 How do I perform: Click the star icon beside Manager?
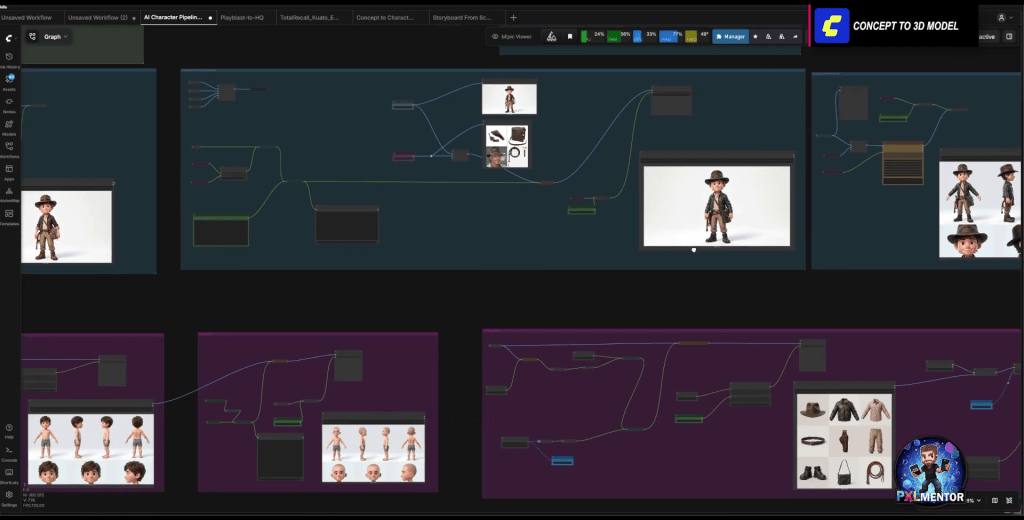pos(756,37)
